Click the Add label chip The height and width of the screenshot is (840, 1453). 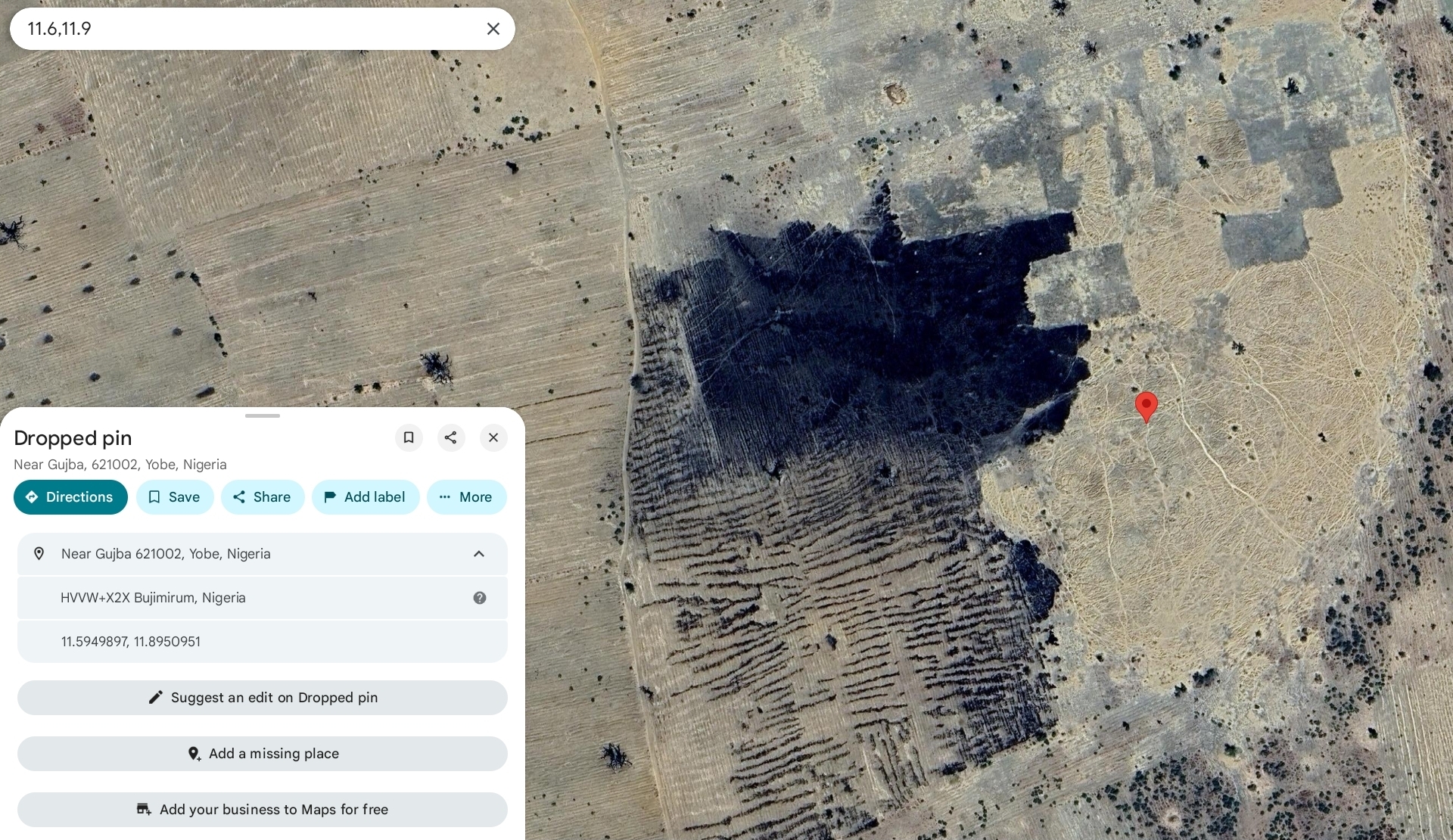tap(365, 497)
